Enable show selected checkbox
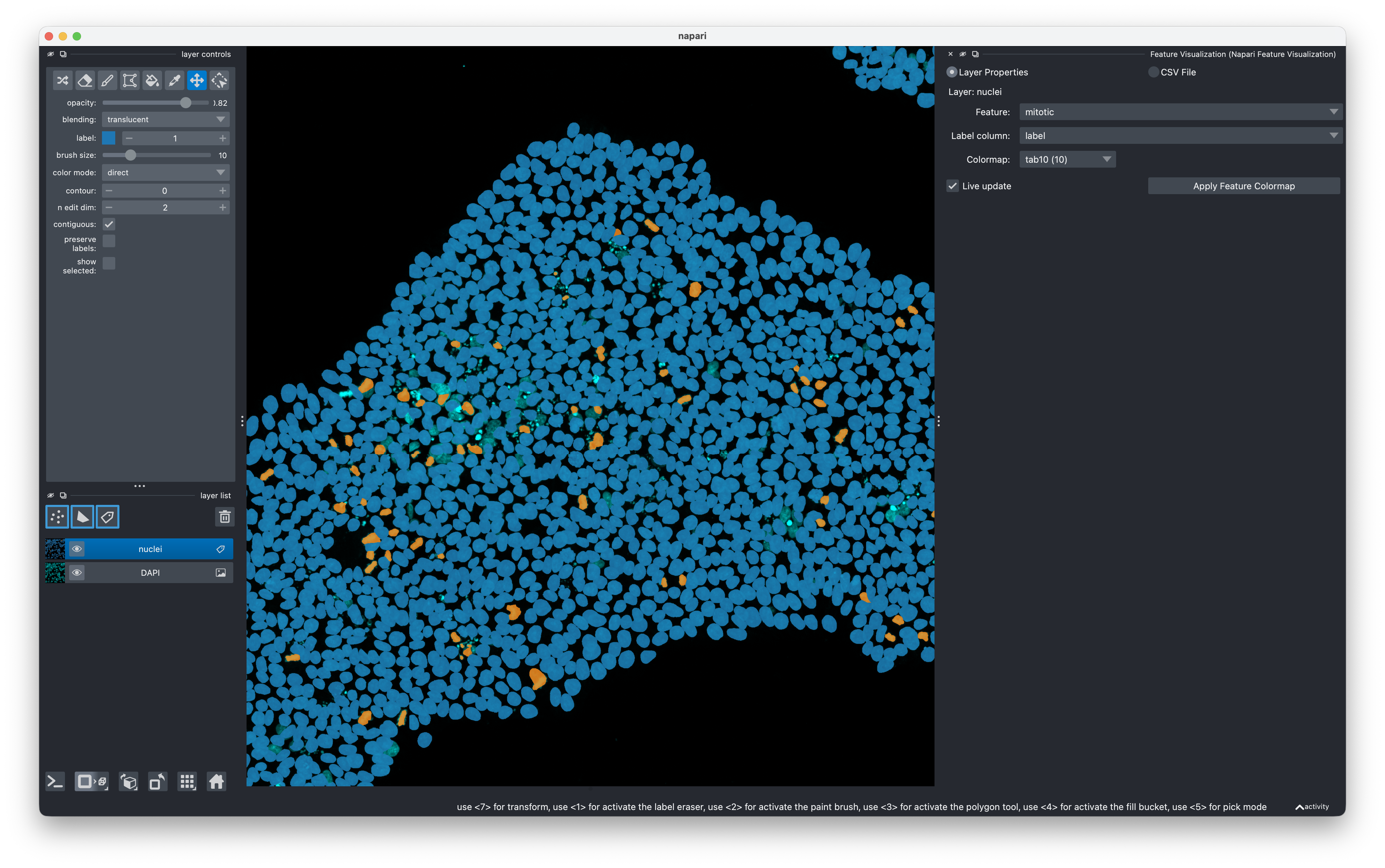1385x868 pixels. [109, 264]
